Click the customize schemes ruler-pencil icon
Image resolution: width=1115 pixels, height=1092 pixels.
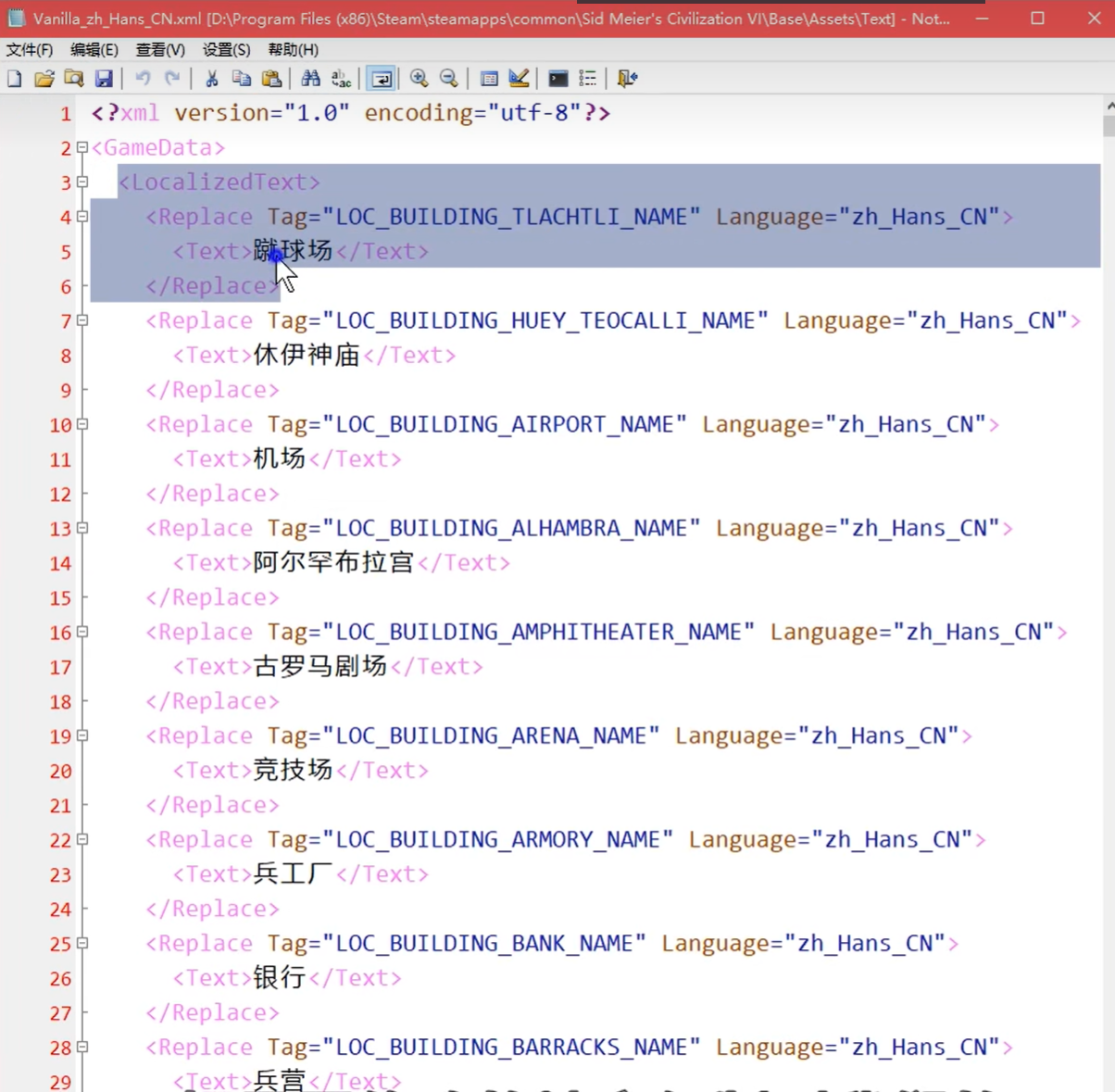pyautogui.click(x=519, y=79)
